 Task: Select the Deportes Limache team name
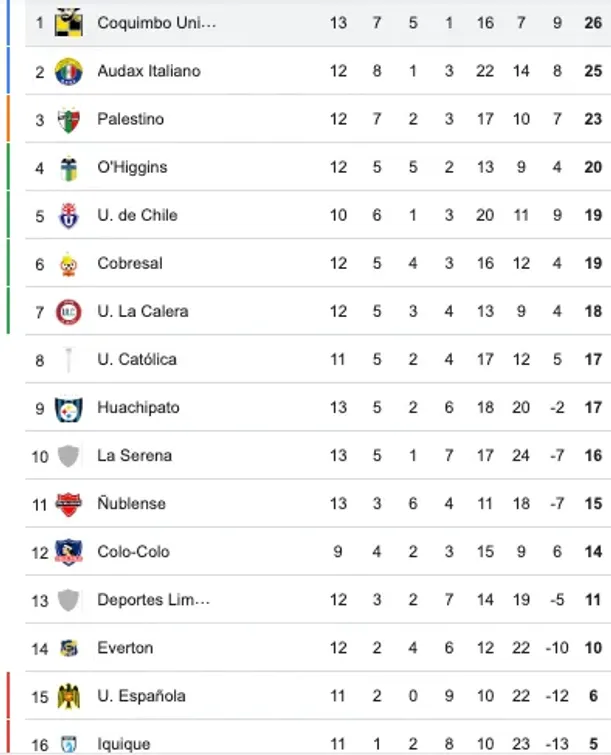pyautogui.click(x=153, y=600)
